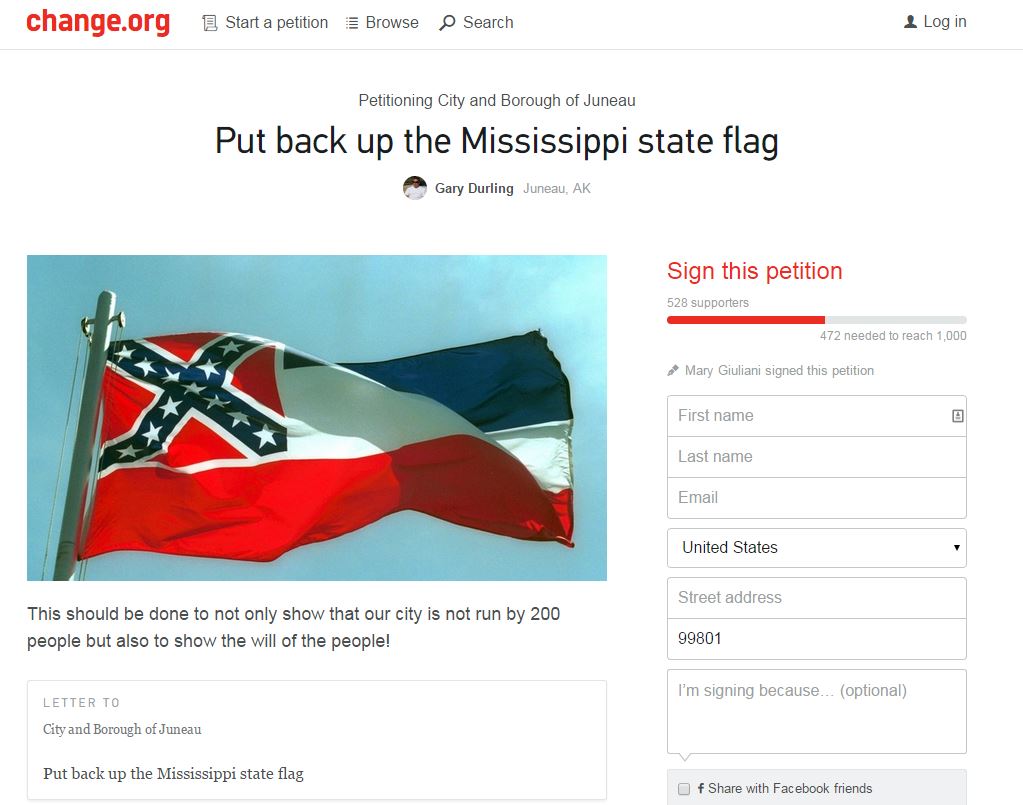1023x805 pixels.
Task: Click the petition scroll icon
Action: click(209, 23)
